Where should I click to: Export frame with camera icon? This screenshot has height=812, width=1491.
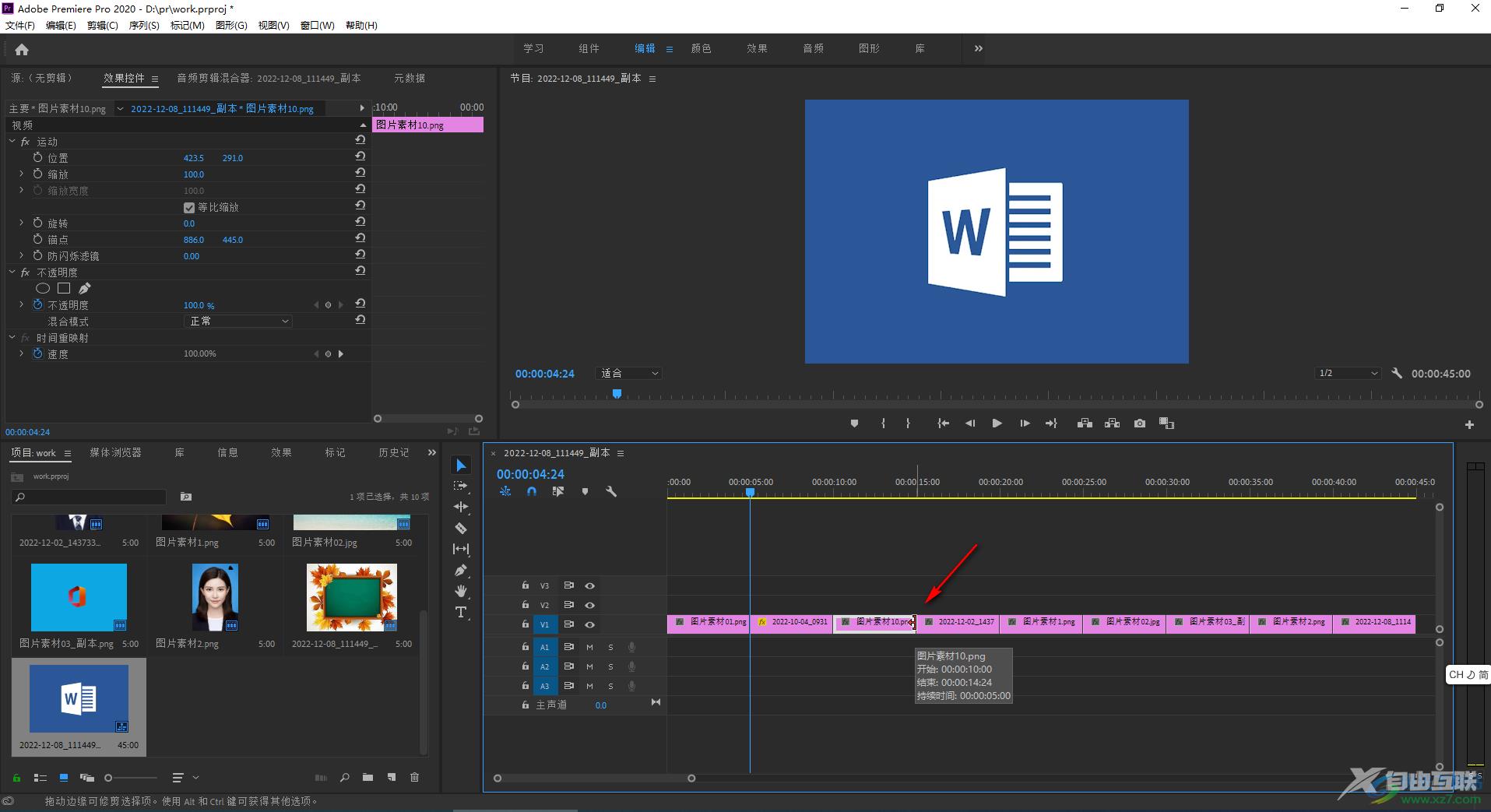pos(1140,424)
